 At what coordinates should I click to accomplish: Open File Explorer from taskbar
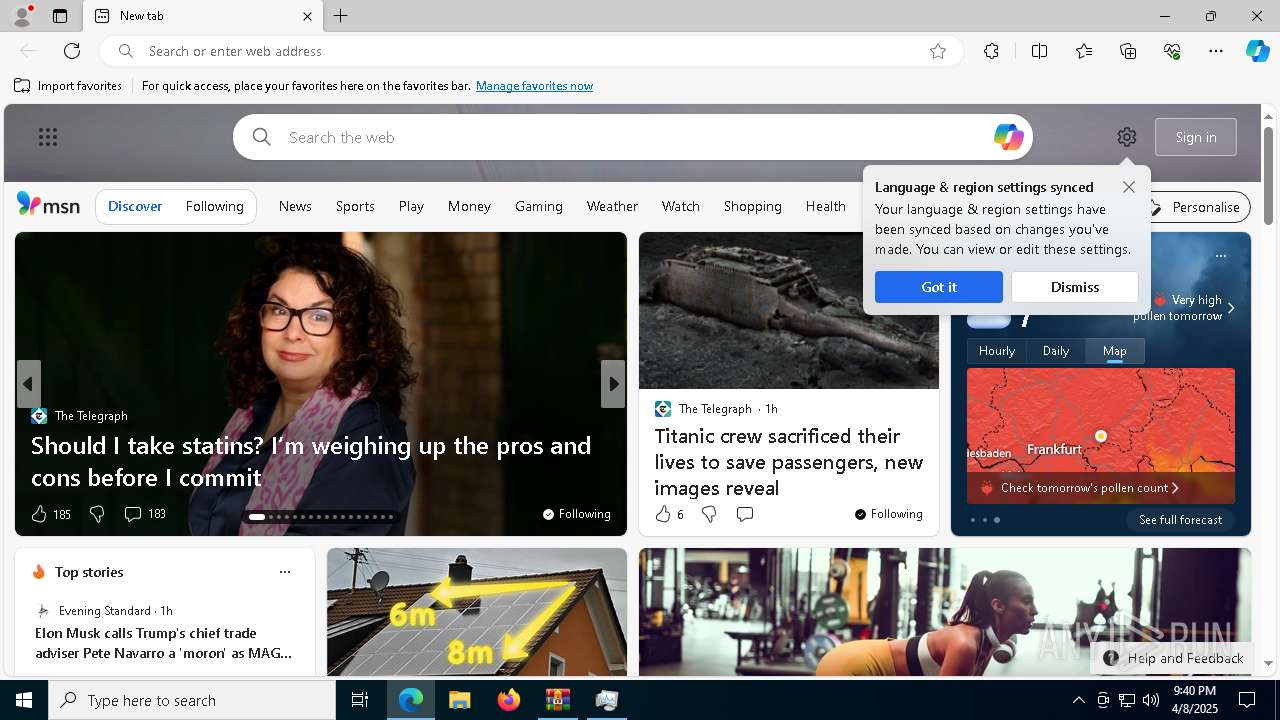coord(460,700)
